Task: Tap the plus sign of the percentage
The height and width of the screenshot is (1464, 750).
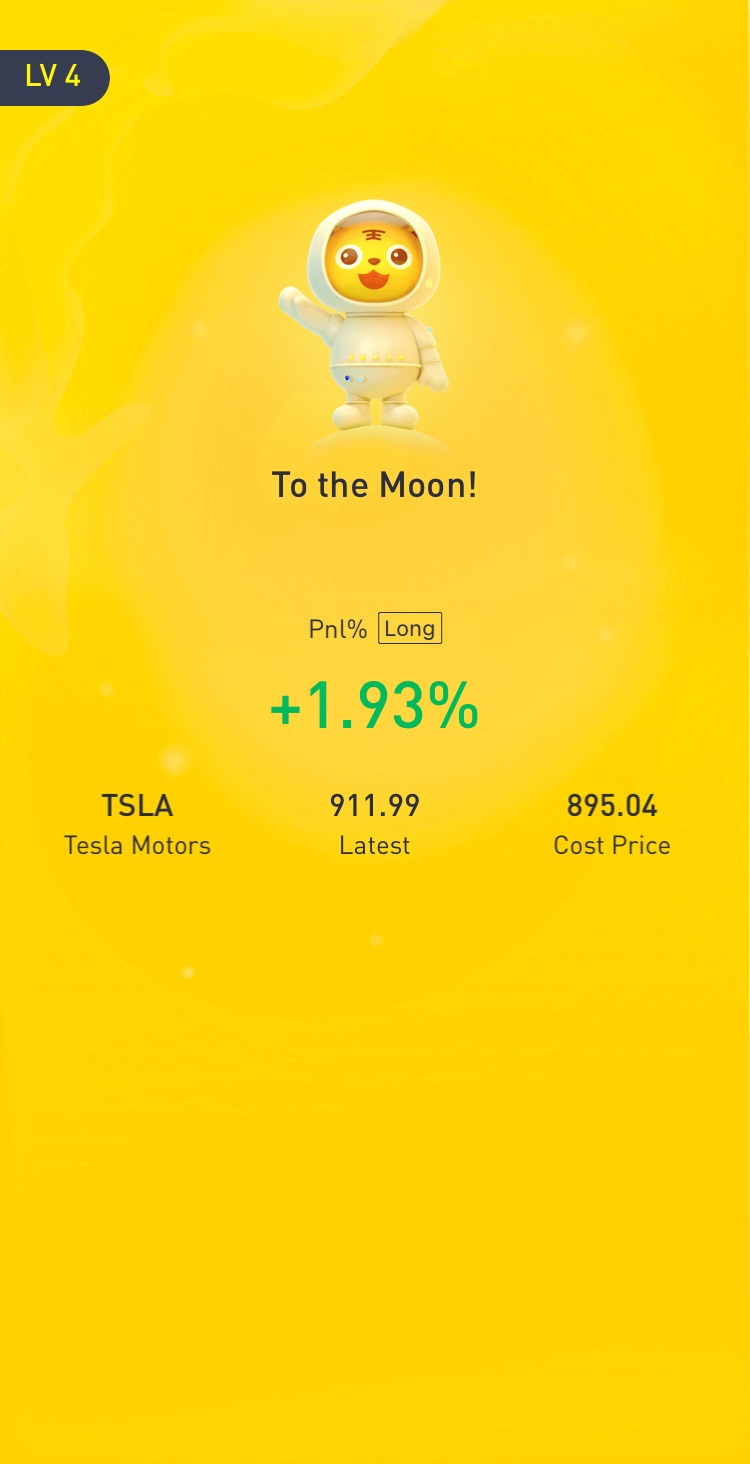Action: tap(285, 709)
